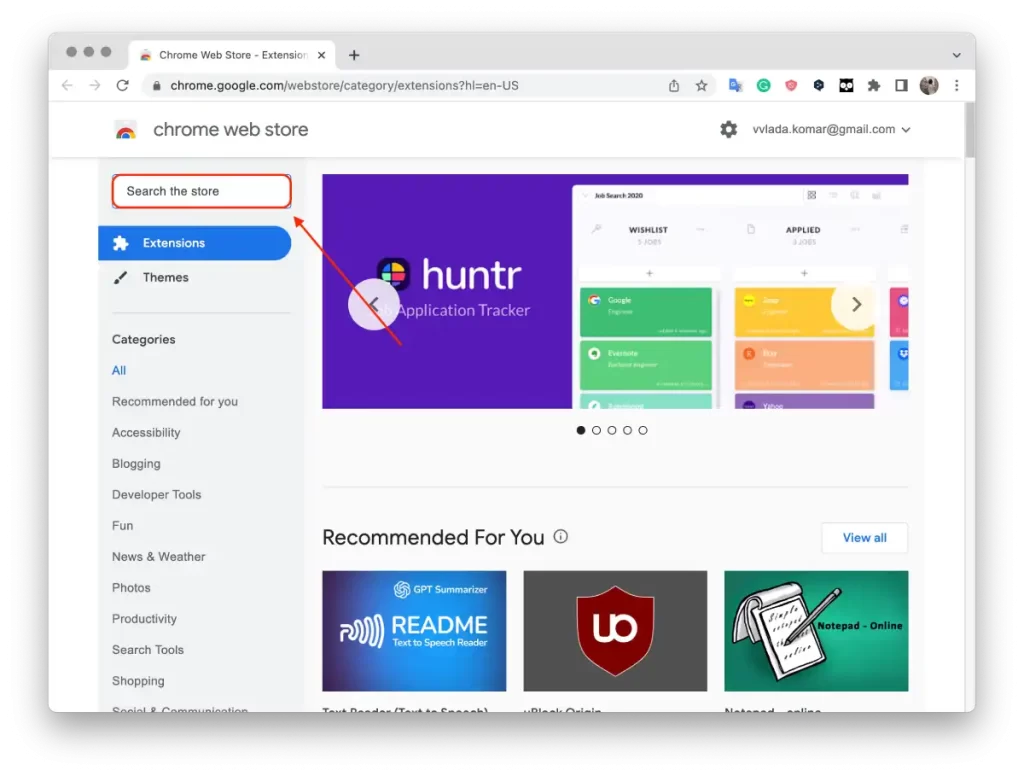The width and height of the screenshot is (1024, 776).
Task: Click the share page icon in address bar
Action: (x=674, y=86)
